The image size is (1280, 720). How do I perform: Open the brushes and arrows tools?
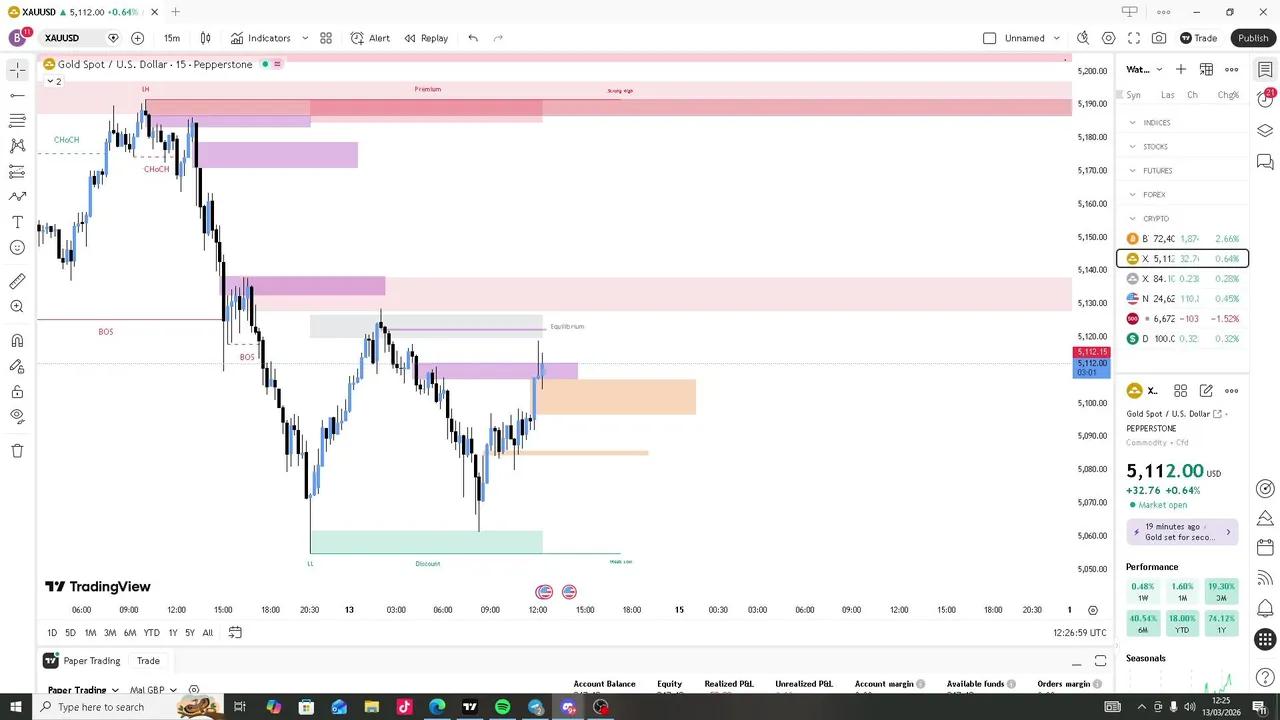[x=17, y=197]
